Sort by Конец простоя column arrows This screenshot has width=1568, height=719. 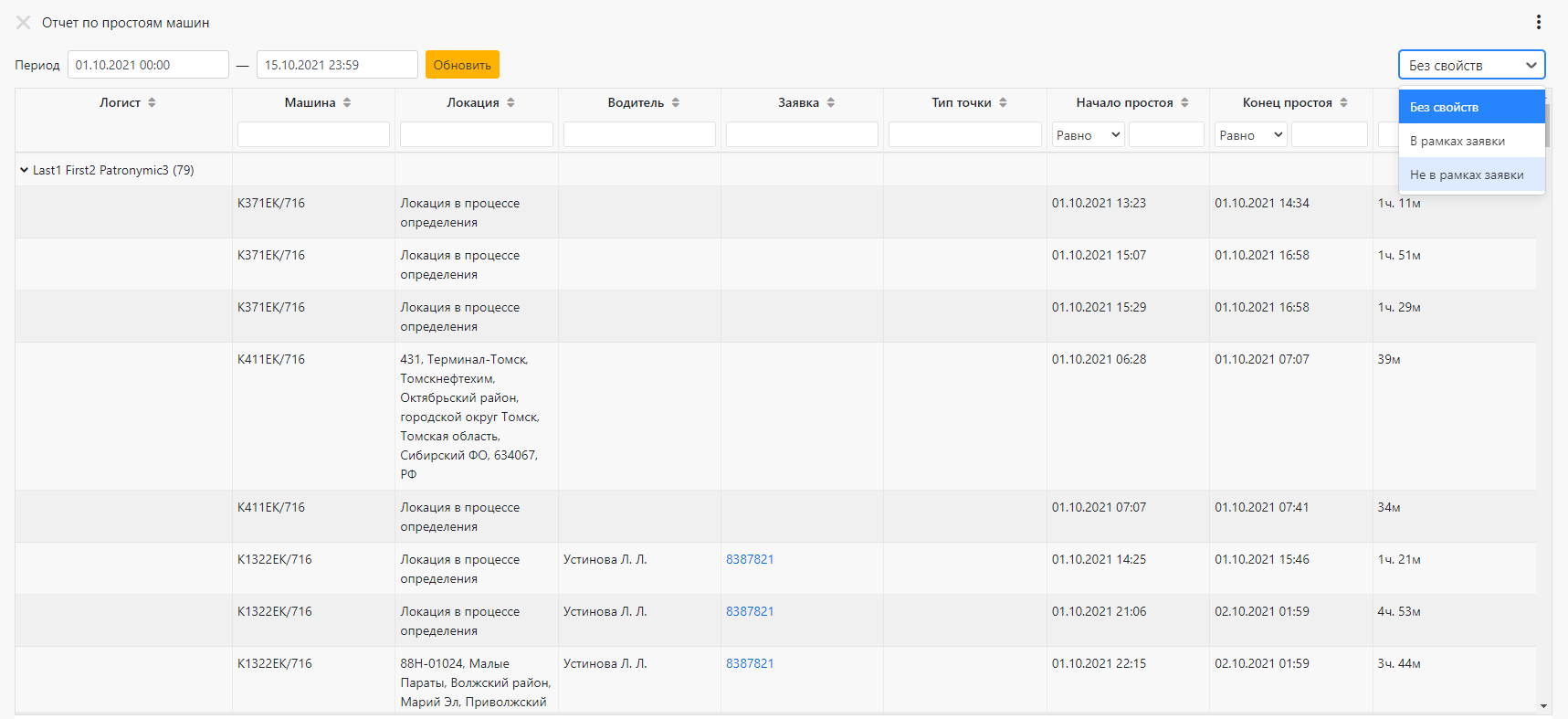tap(1343, 102)
